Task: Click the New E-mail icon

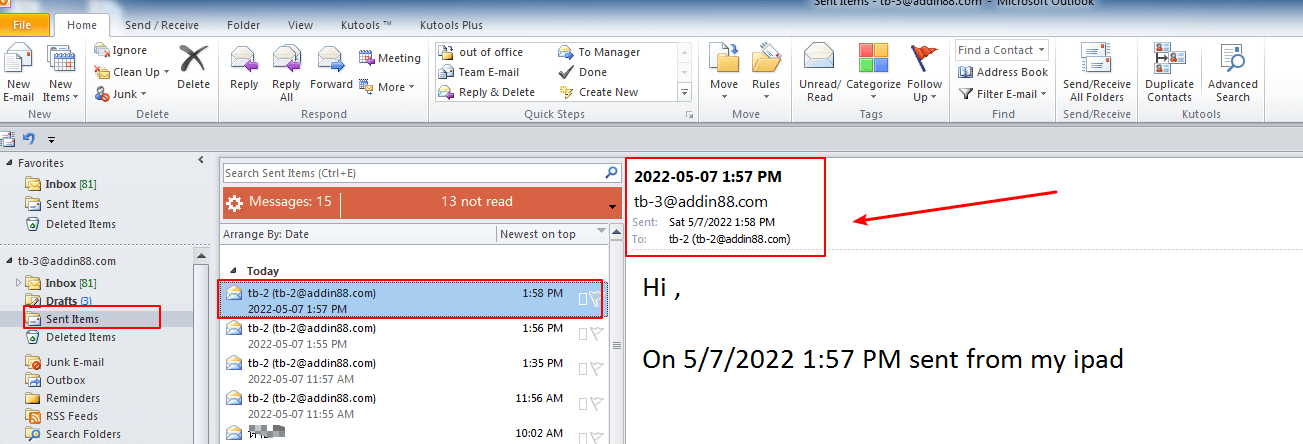Action: (x=18, y=72)
